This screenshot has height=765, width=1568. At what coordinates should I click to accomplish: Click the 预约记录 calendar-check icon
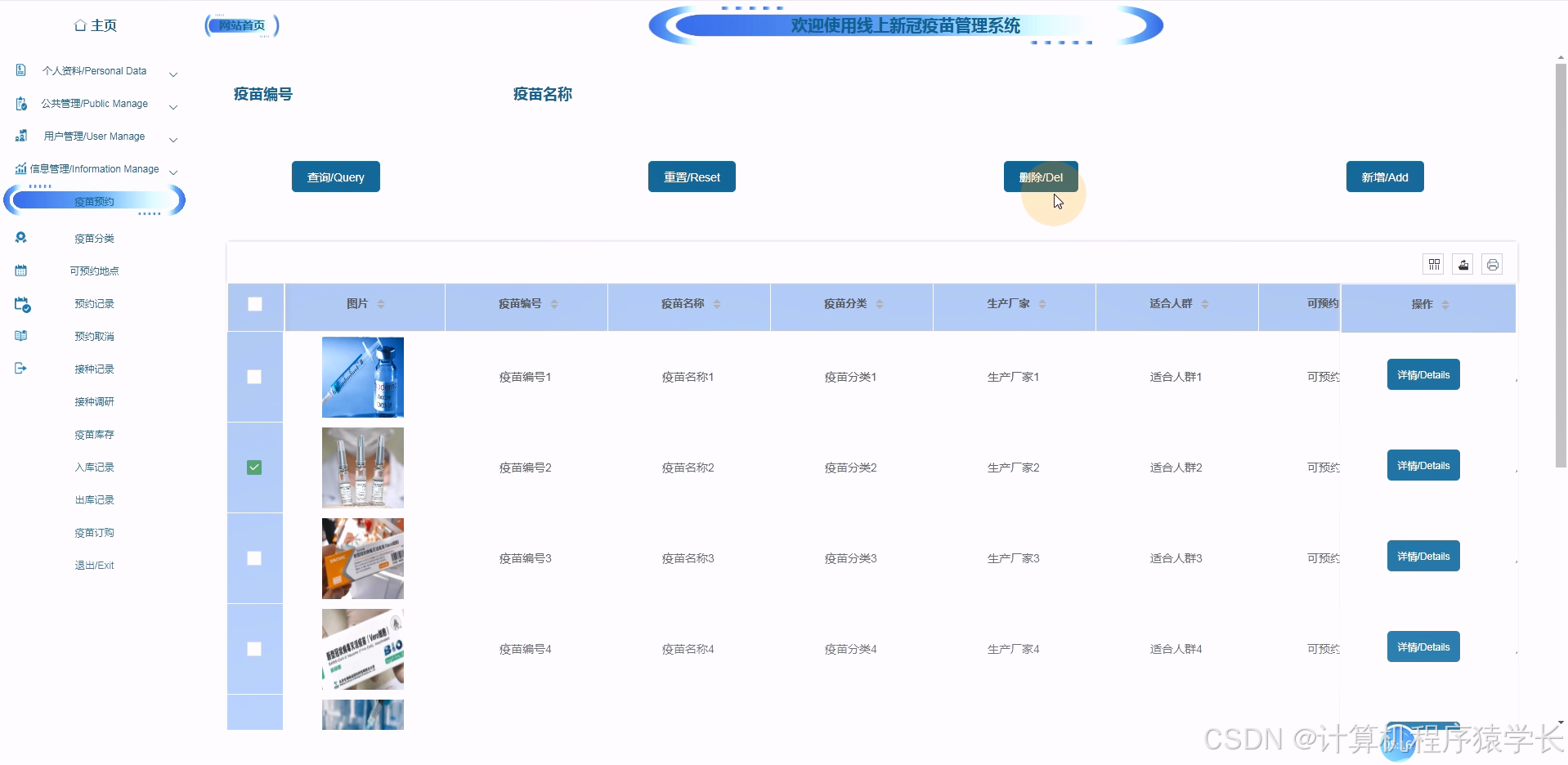[x=21, y=303]
